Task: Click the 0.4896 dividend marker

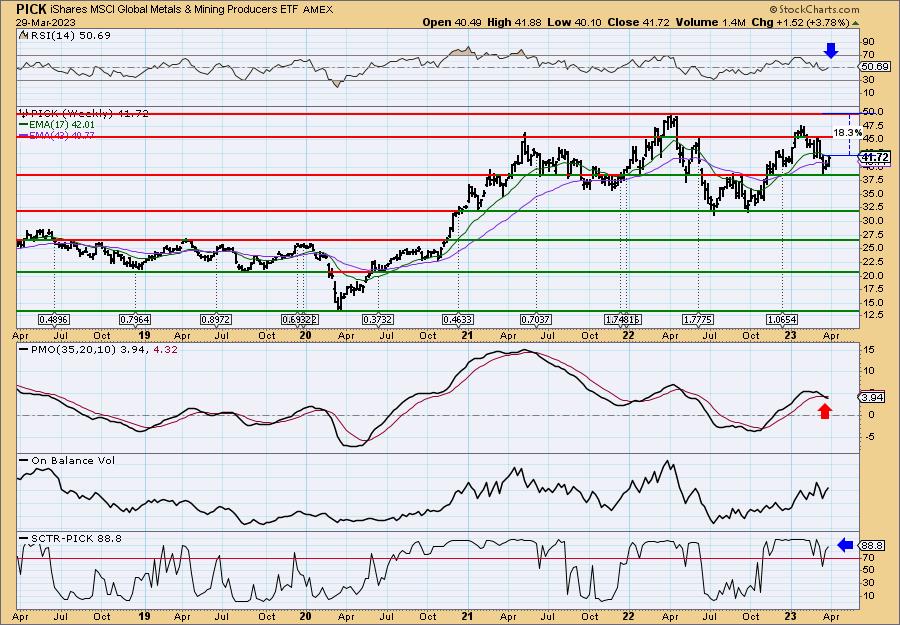Action: click(54, 319)
